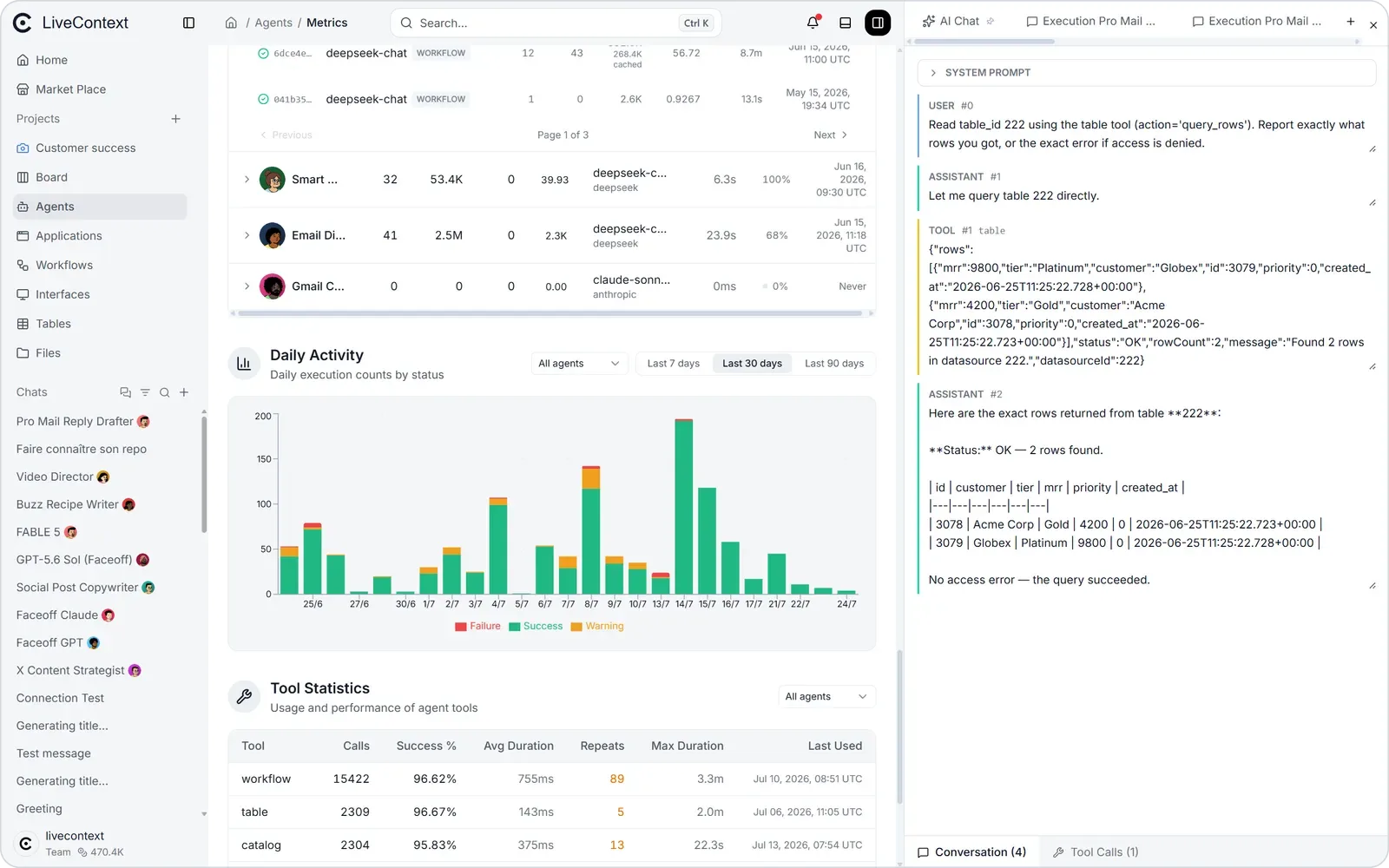Open the Workflows page
Viewport: 1389px width, 868px height.
100,265
